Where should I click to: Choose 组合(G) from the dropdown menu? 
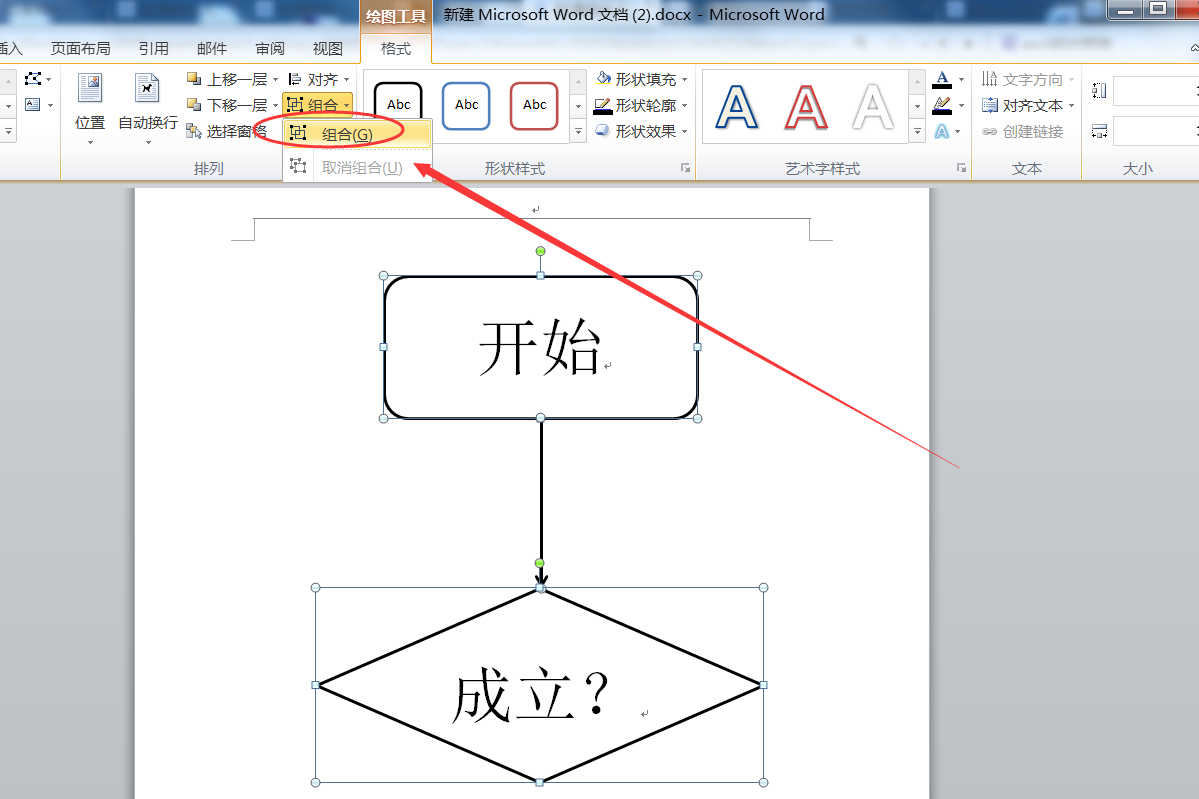click(357, 135)
